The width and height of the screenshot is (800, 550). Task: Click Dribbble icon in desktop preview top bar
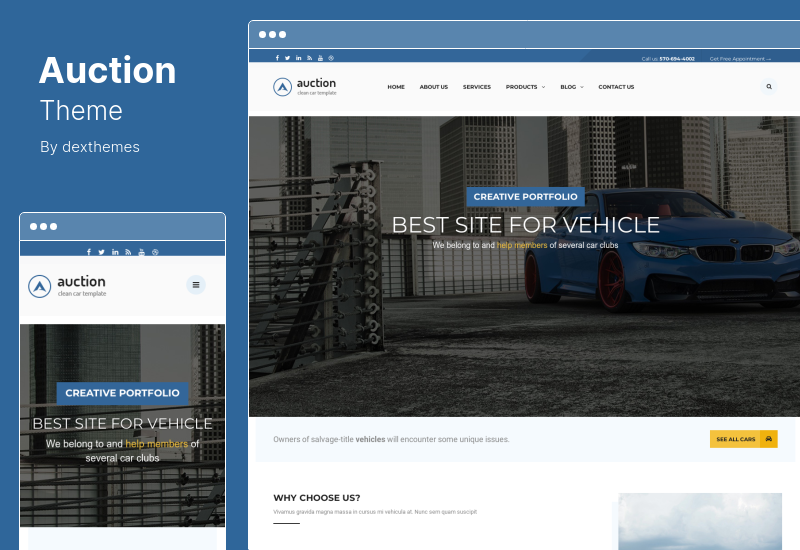(331, 58)
